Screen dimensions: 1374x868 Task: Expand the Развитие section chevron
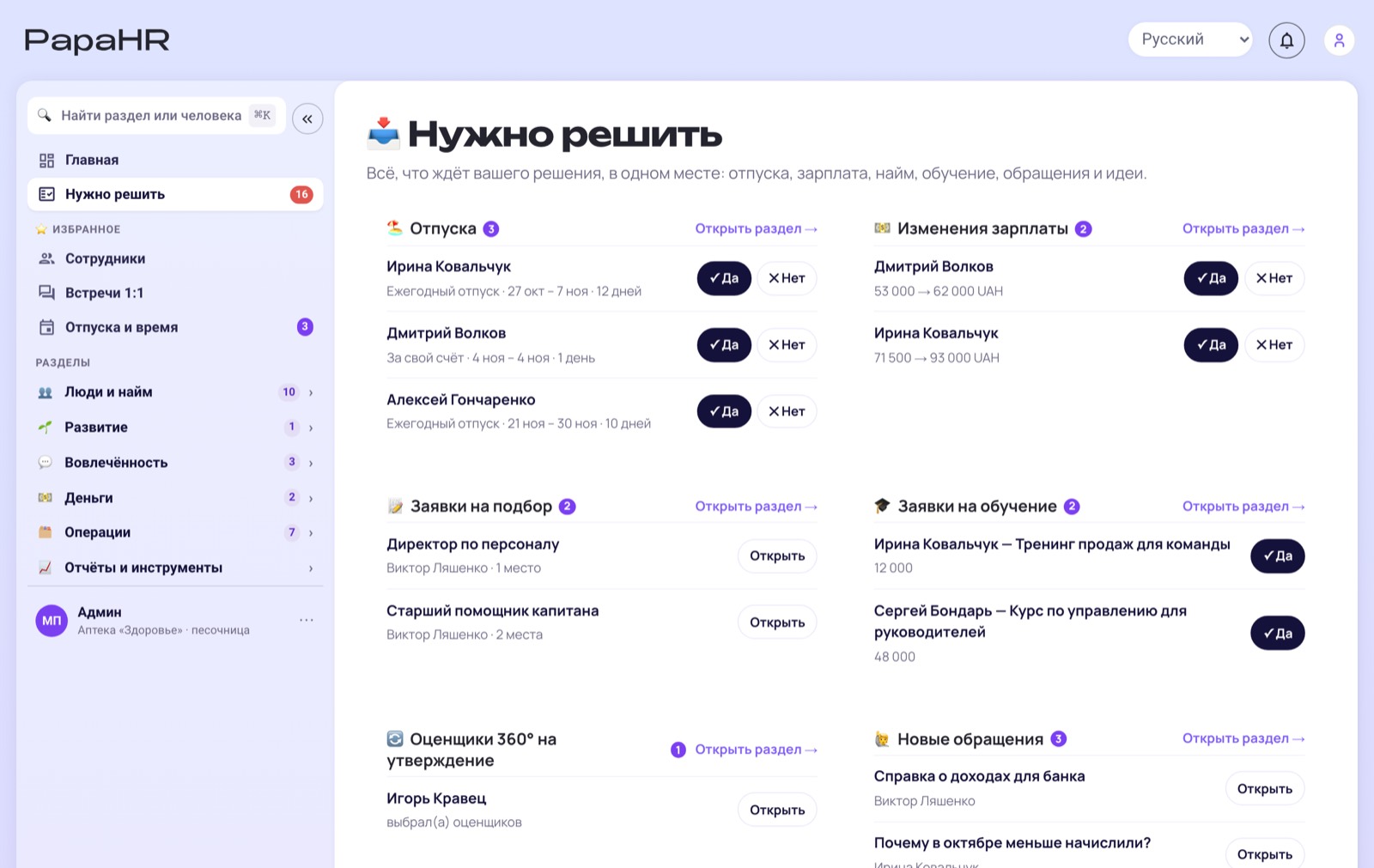coord(311,428)
